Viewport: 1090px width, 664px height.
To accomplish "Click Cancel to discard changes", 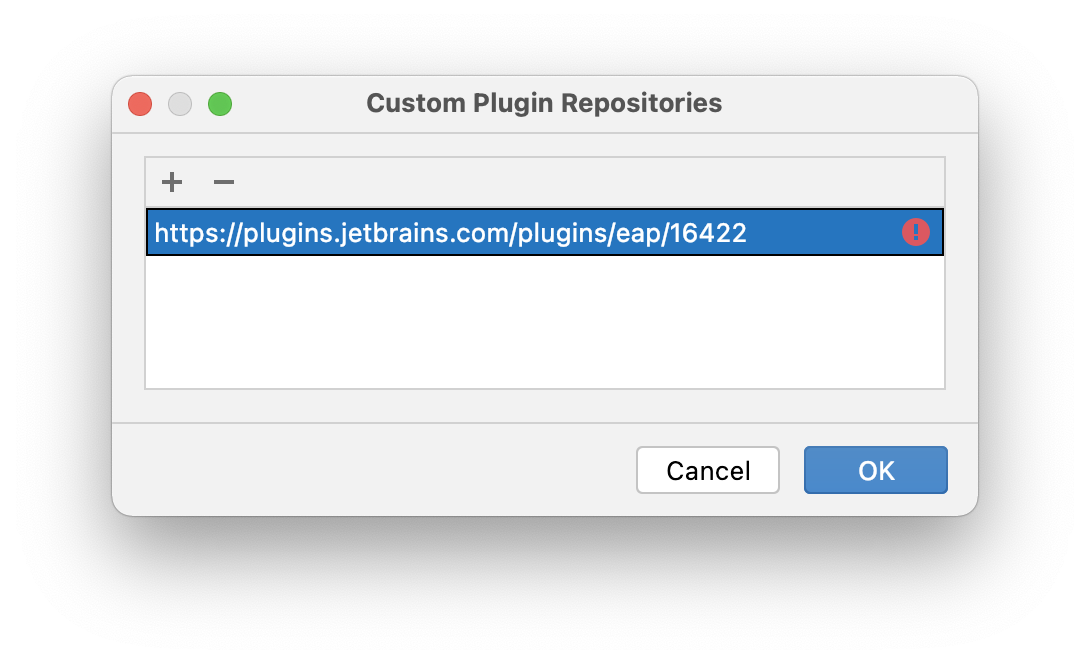I will click(708, 470).
